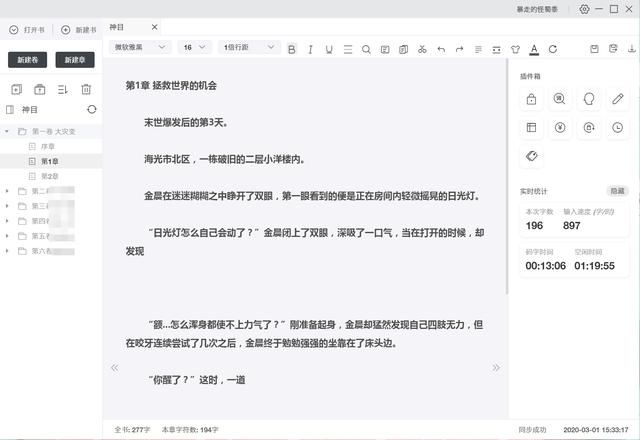This screenshot has width=640, height=440.
Task: Open the lock plugin in 插件箱
Action: 531,99
